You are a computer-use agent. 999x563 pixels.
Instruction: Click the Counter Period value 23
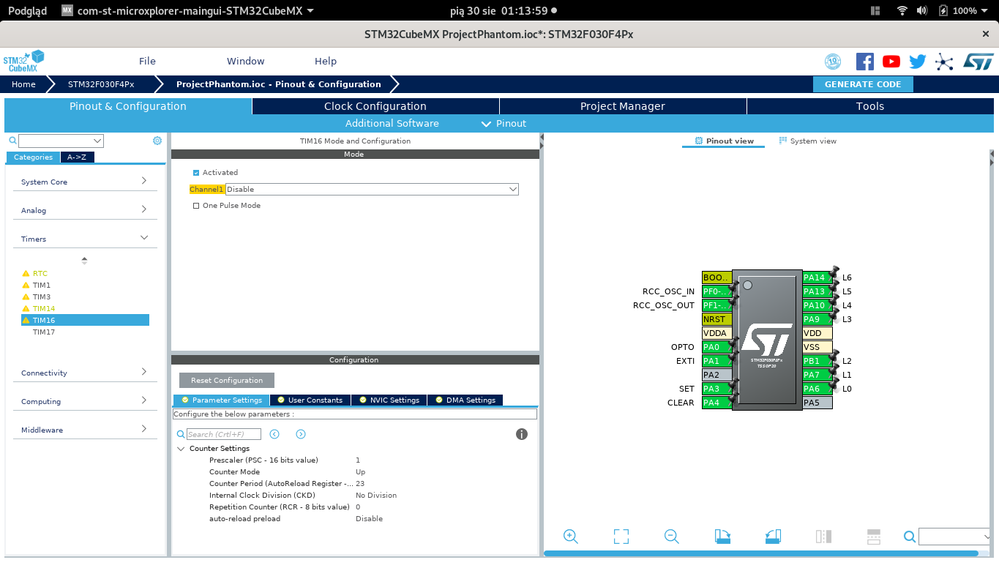360,483
